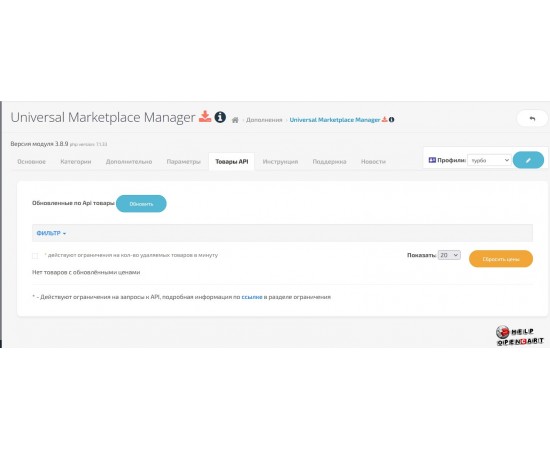550x450 pixels.
Task: Click the Обновленные по Api товары label
Action: pyautogui.click(x=73, y=203)
